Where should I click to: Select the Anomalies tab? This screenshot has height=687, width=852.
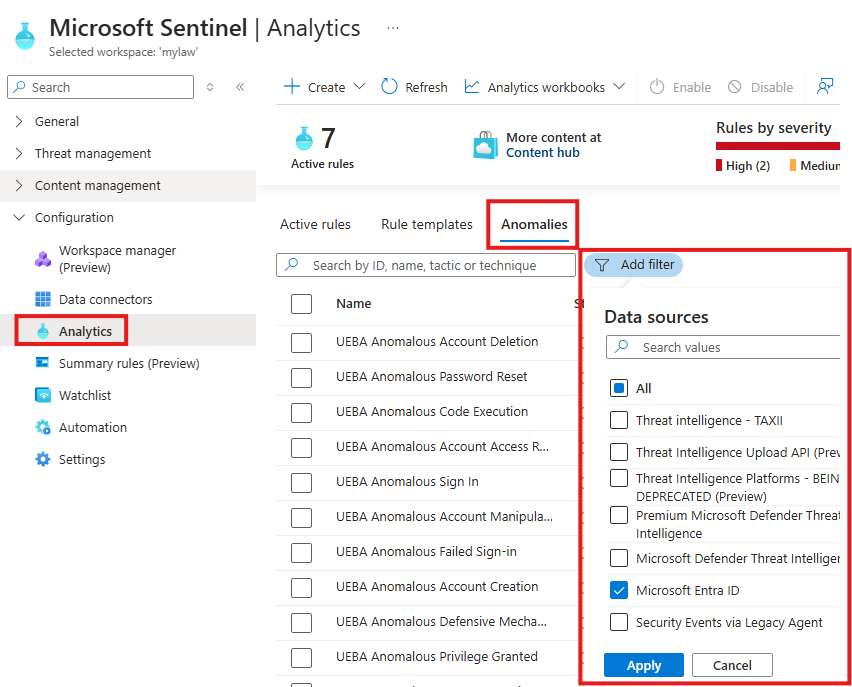click(534, 224)
